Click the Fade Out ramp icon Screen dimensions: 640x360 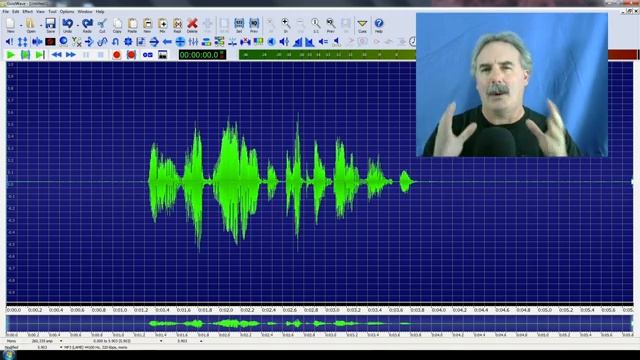point(310,42)
